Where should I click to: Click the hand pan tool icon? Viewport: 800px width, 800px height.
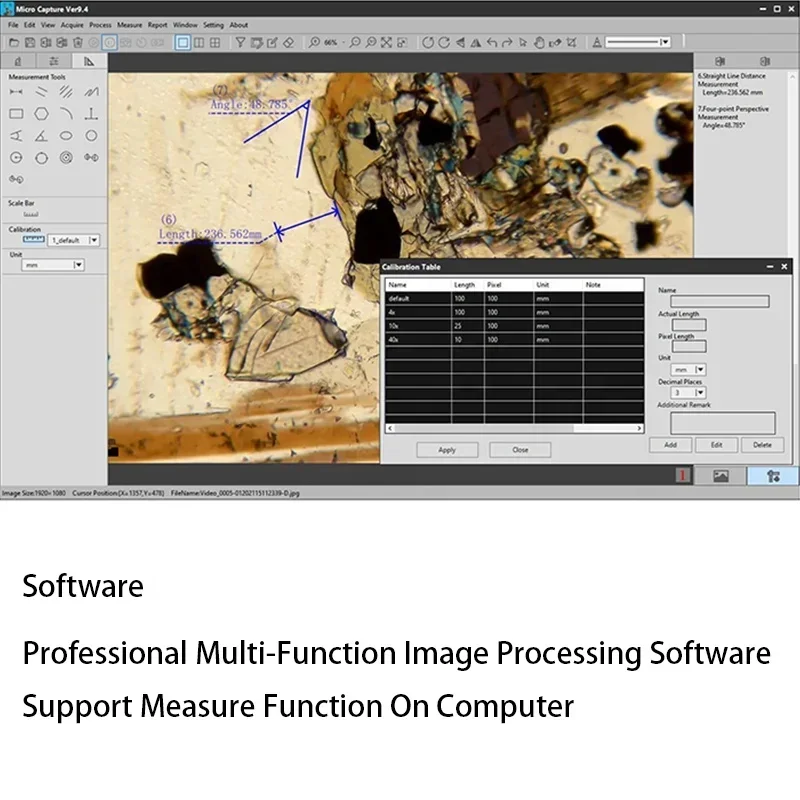coord(539,43)
